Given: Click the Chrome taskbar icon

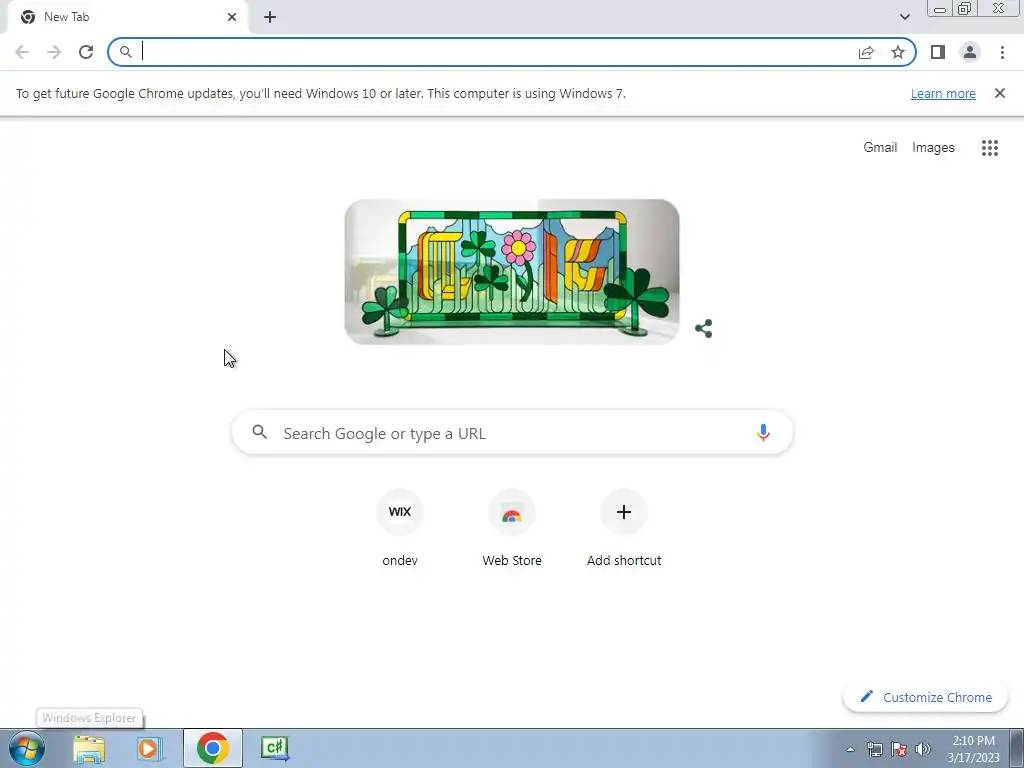Looking at the screenshot, I should pyautogui.click(x=212, y=748).
